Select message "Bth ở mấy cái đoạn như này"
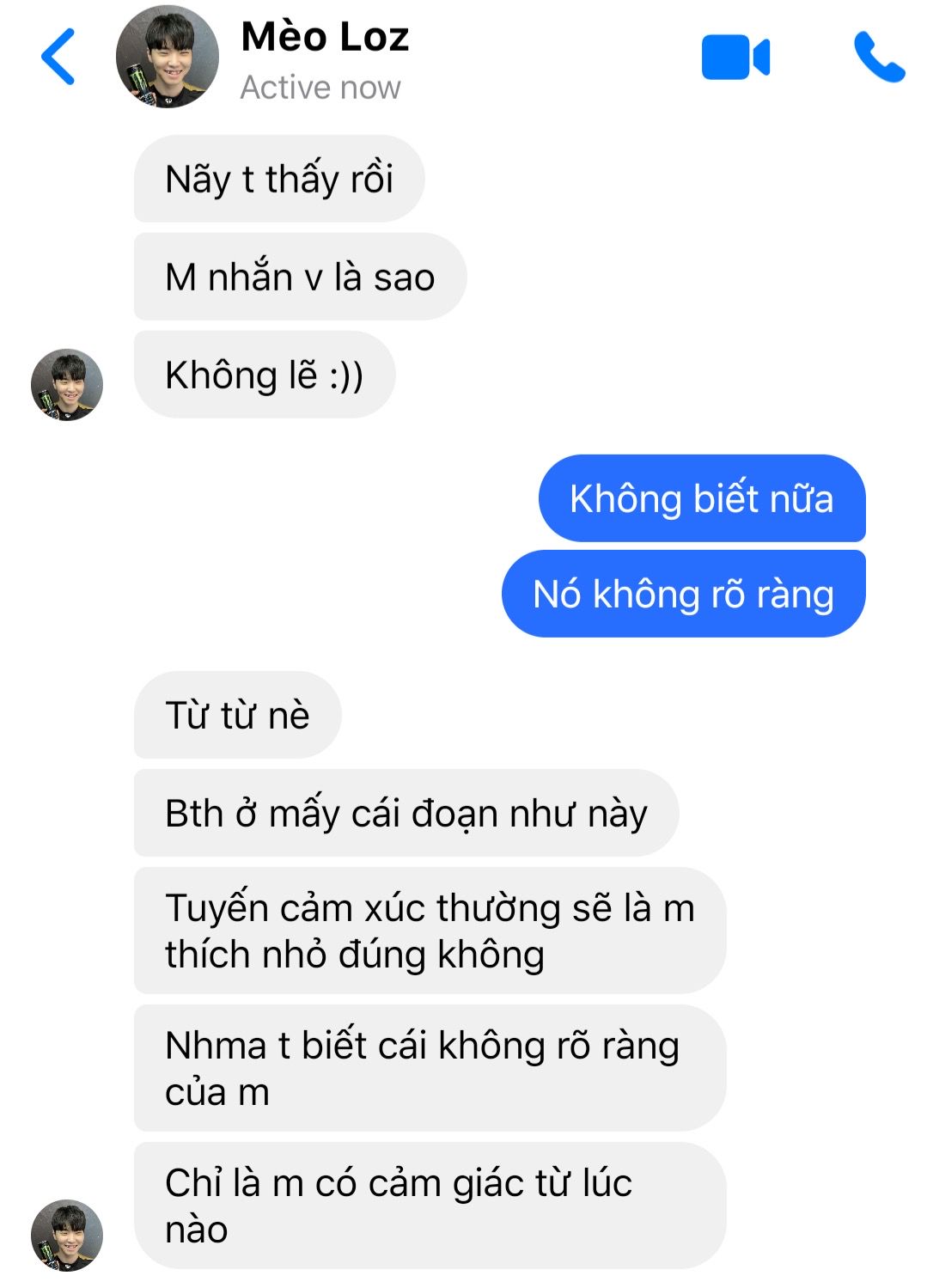 (406, 813)
